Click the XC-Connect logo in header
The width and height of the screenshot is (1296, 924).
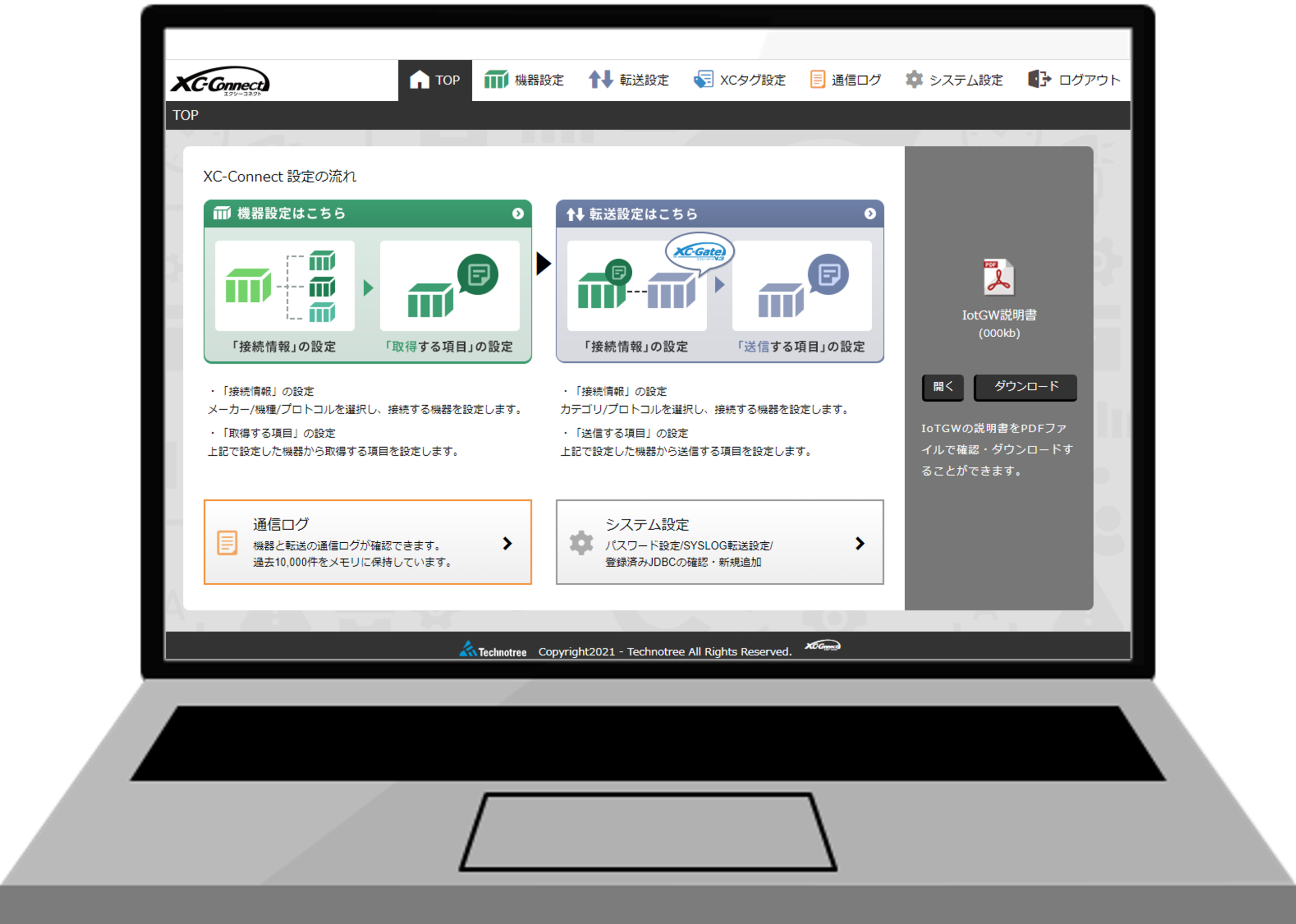[x=220, y=82]
